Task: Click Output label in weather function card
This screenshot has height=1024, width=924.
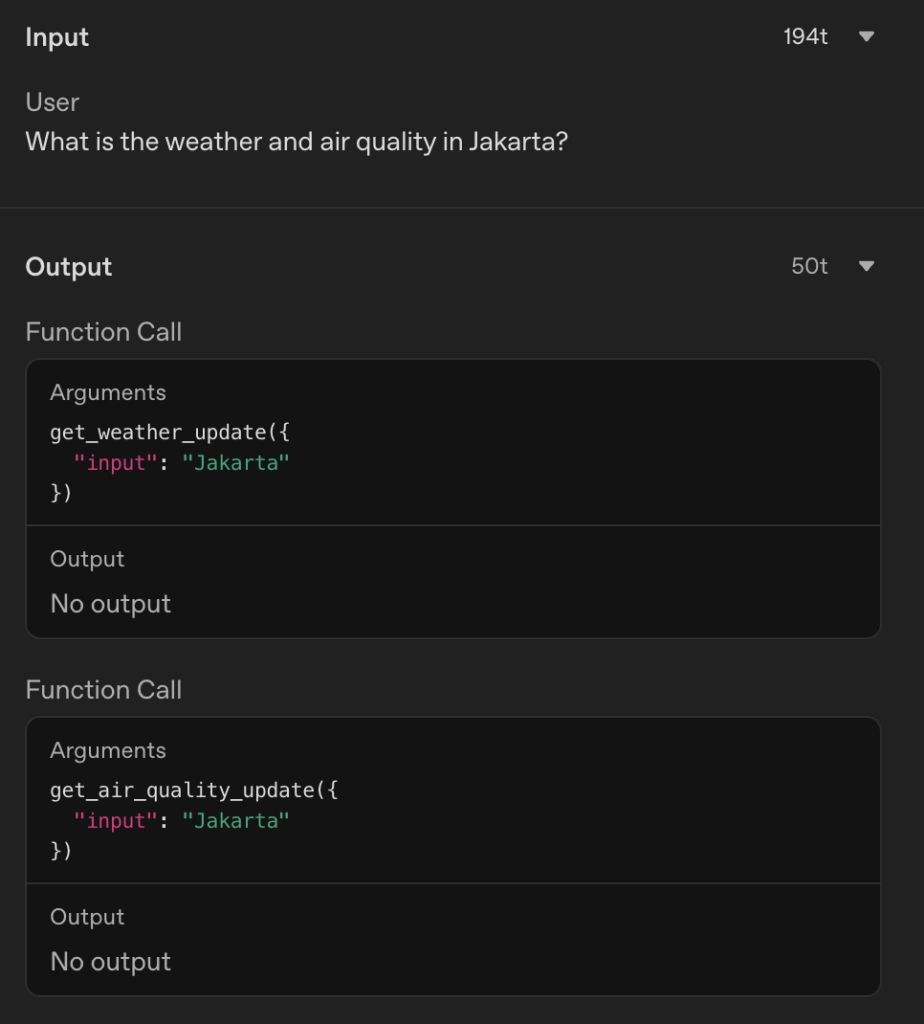Action: coord(87,559)
